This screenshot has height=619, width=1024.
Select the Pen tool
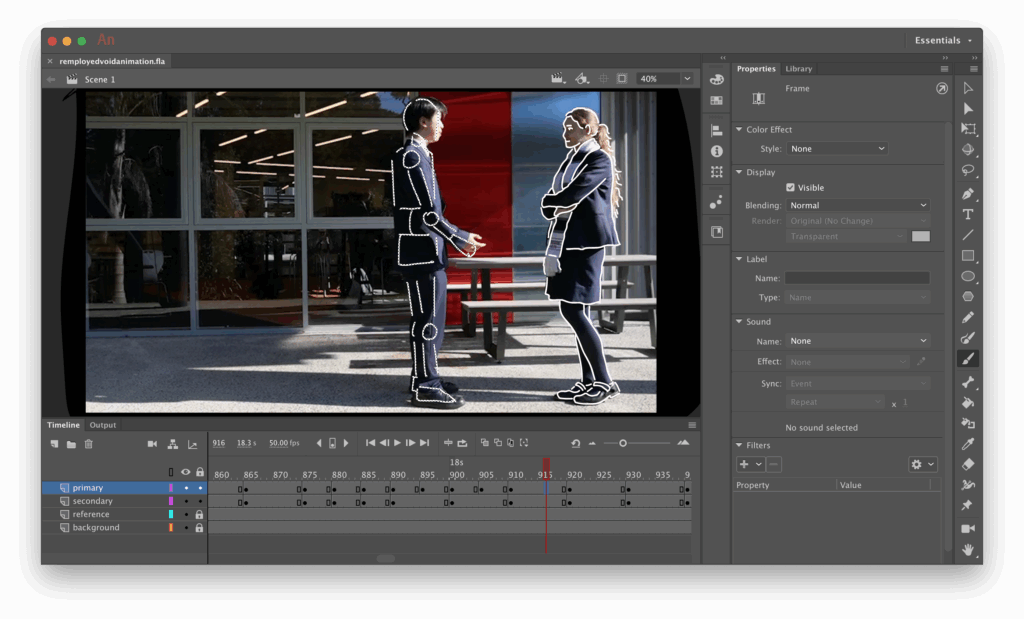968,193
